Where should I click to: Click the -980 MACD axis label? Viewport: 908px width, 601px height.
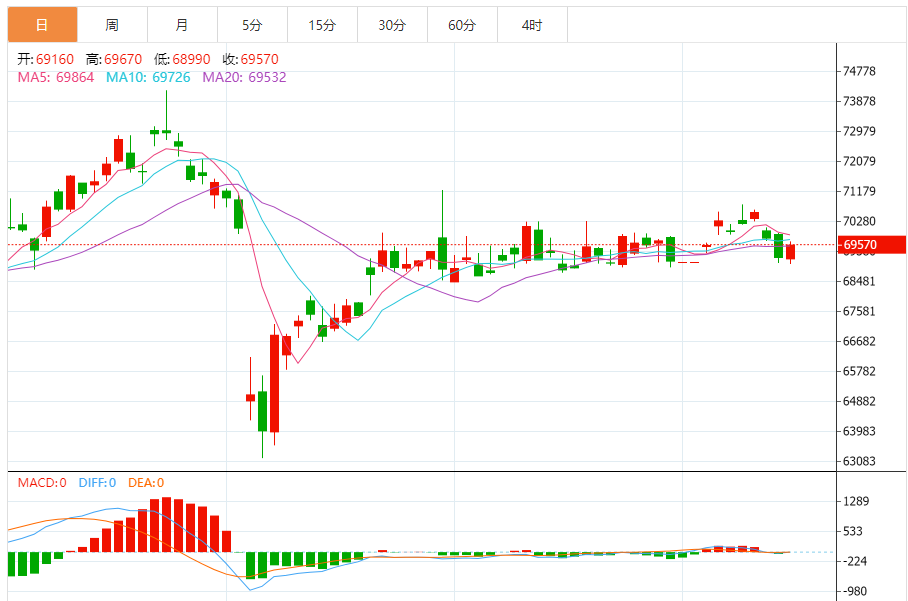click(854, 591)
